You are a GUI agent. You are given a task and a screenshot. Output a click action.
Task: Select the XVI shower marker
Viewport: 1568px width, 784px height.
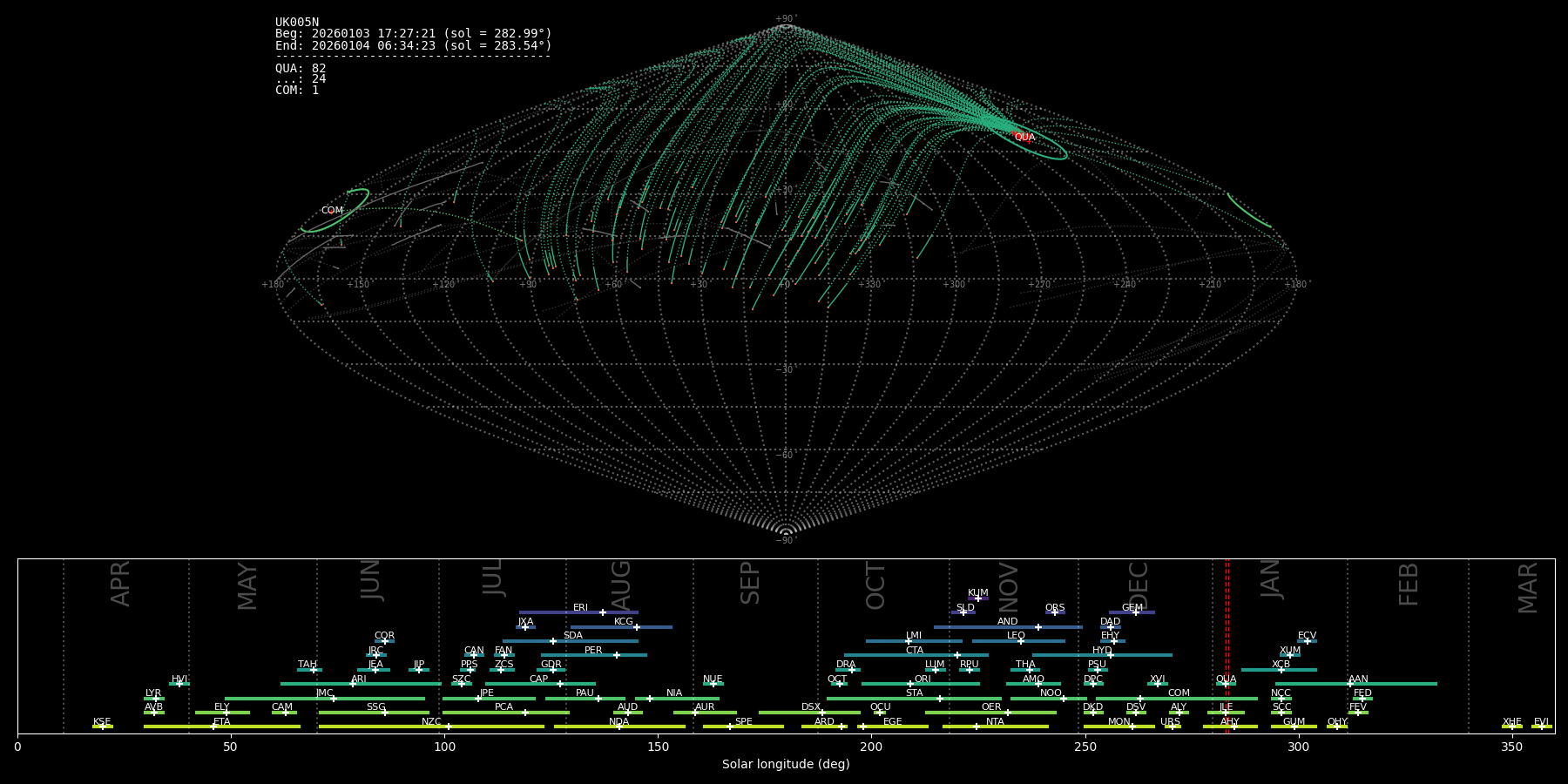coord(1157,684)
